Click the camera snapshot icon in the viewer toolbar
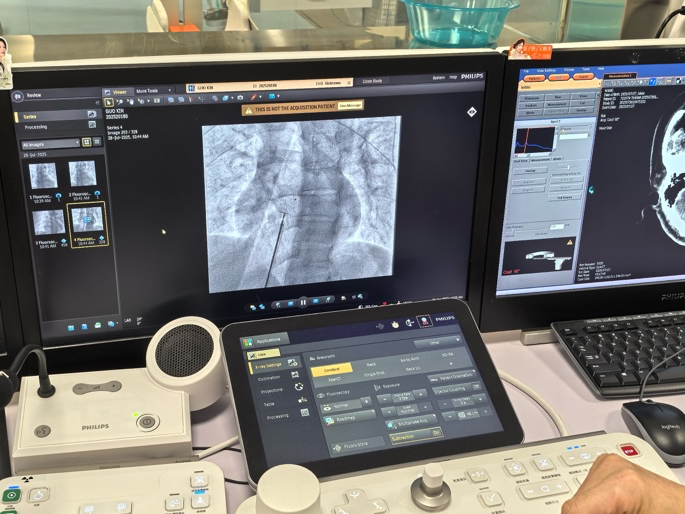The width and height of the screenshot is (685, 514). [240, 98]
